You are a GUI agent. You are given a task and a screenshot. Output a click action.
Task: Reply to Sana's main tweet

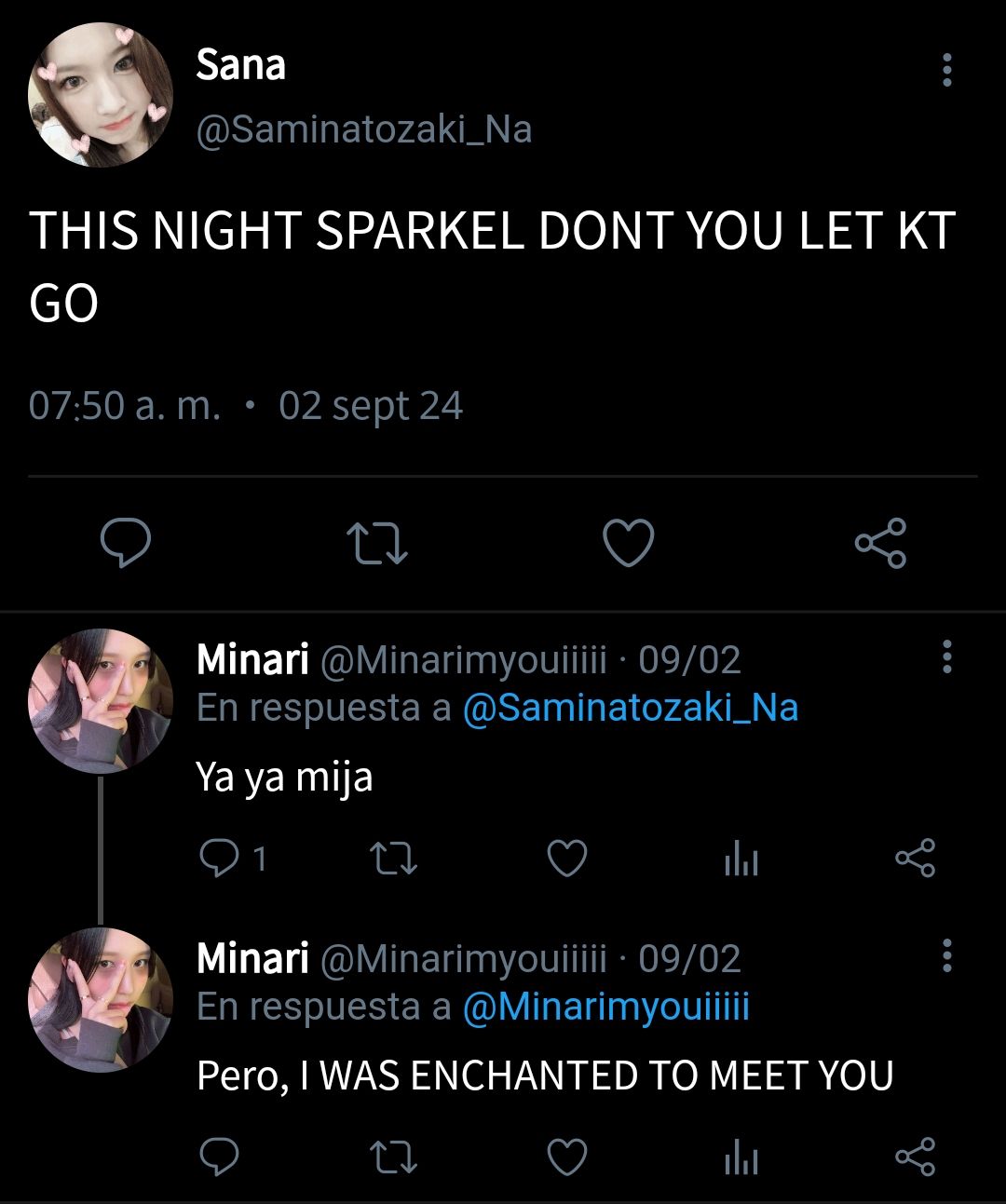pos(126,543)
